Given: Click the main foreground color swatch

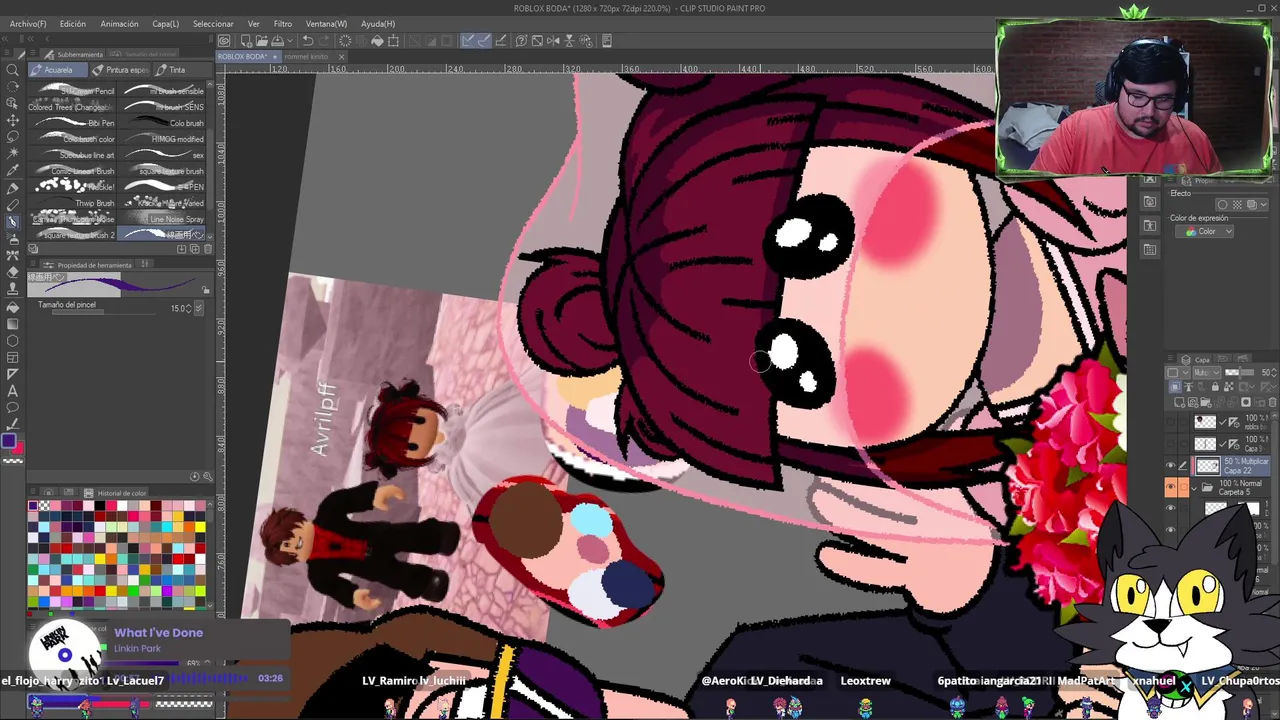Looking at the screenshot, I should (8, 441).
